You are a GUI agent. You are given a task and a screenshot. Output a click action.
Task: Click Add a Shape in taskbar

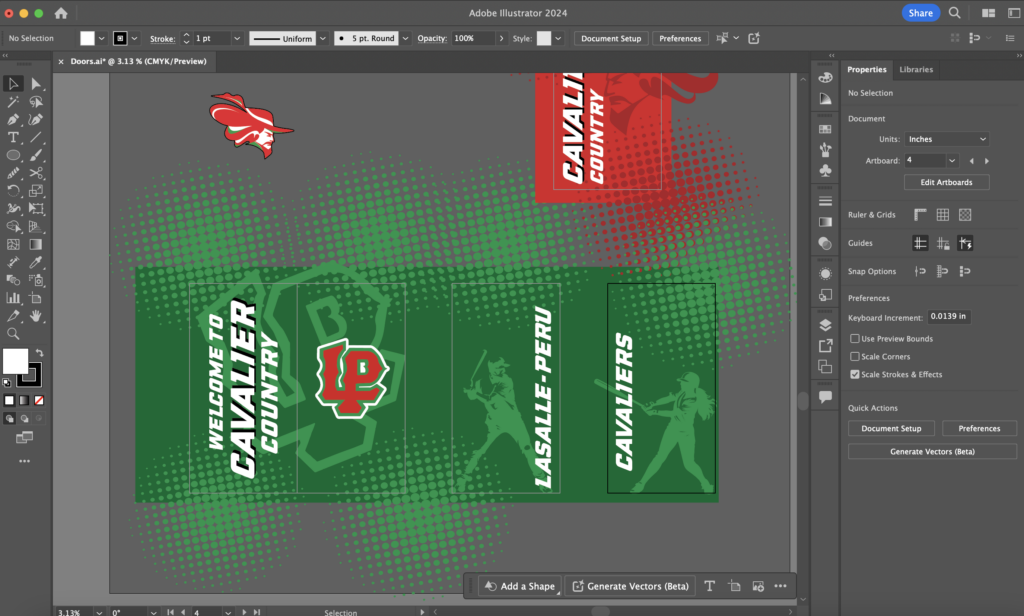pos(520,586)
